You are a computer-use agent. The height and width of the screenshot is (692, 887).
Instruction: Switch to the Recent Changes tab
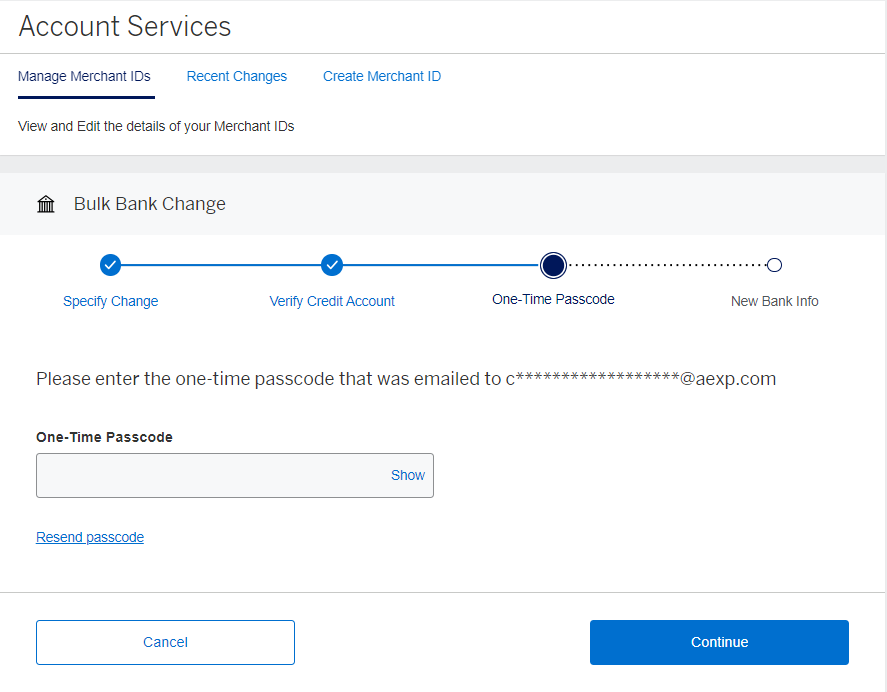(x=236, y=76)
